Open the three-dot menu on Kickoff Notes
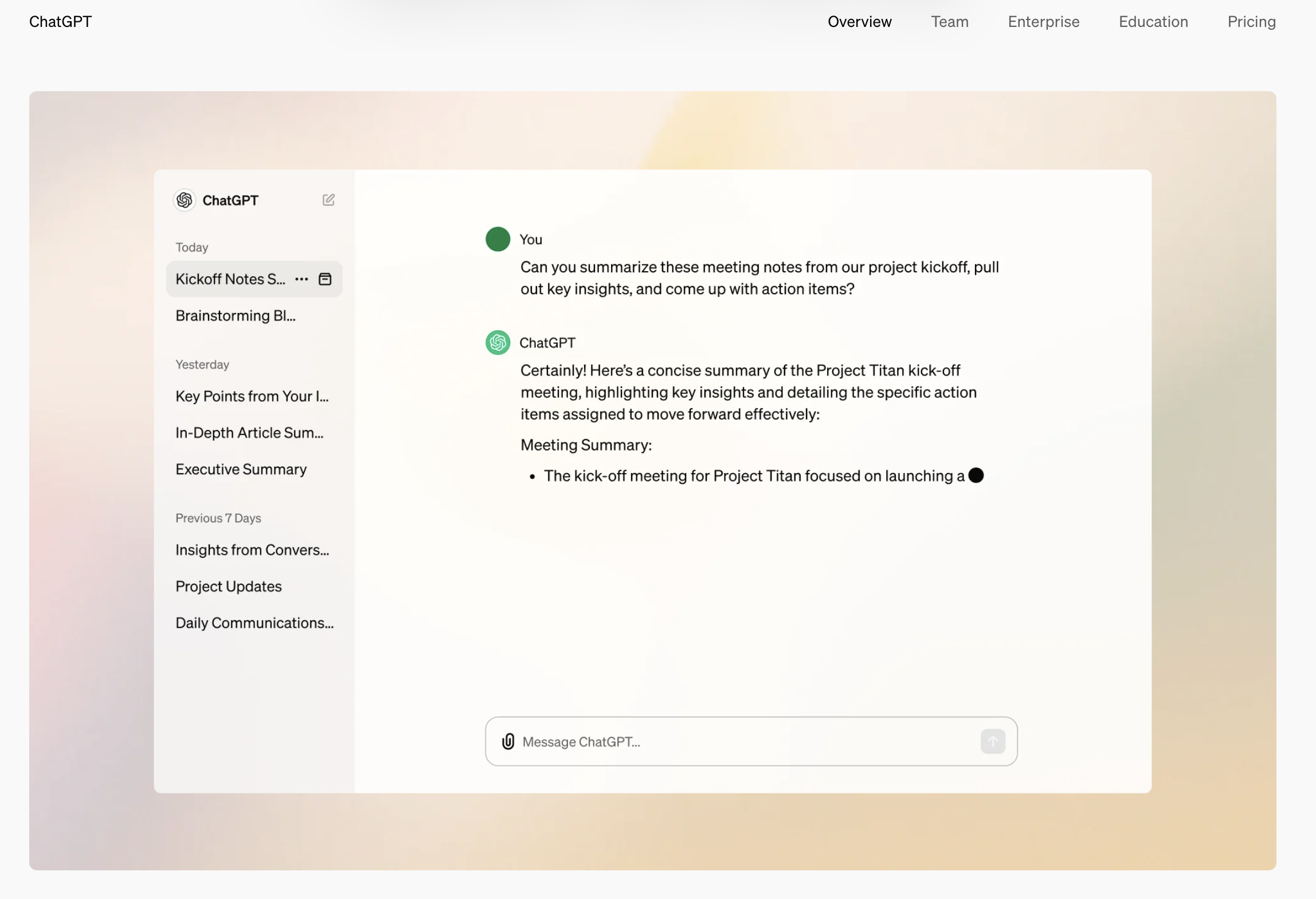 click(301, 279)
